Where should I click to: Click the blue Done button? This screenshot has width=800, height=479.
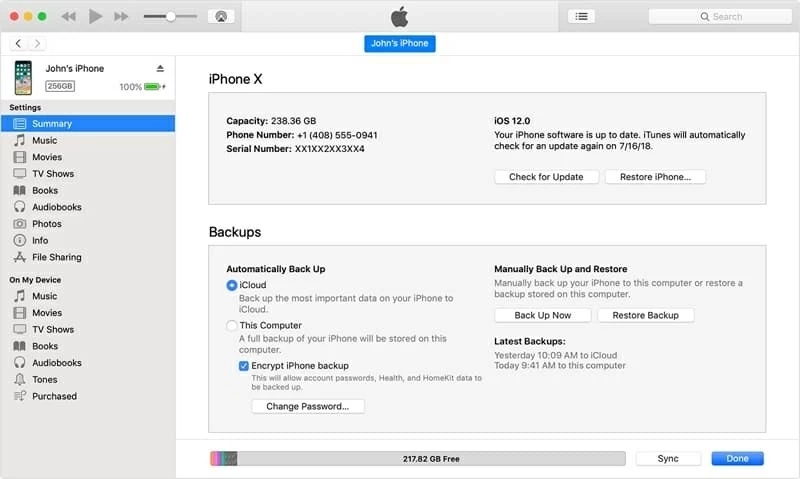[x=737, y=459]
